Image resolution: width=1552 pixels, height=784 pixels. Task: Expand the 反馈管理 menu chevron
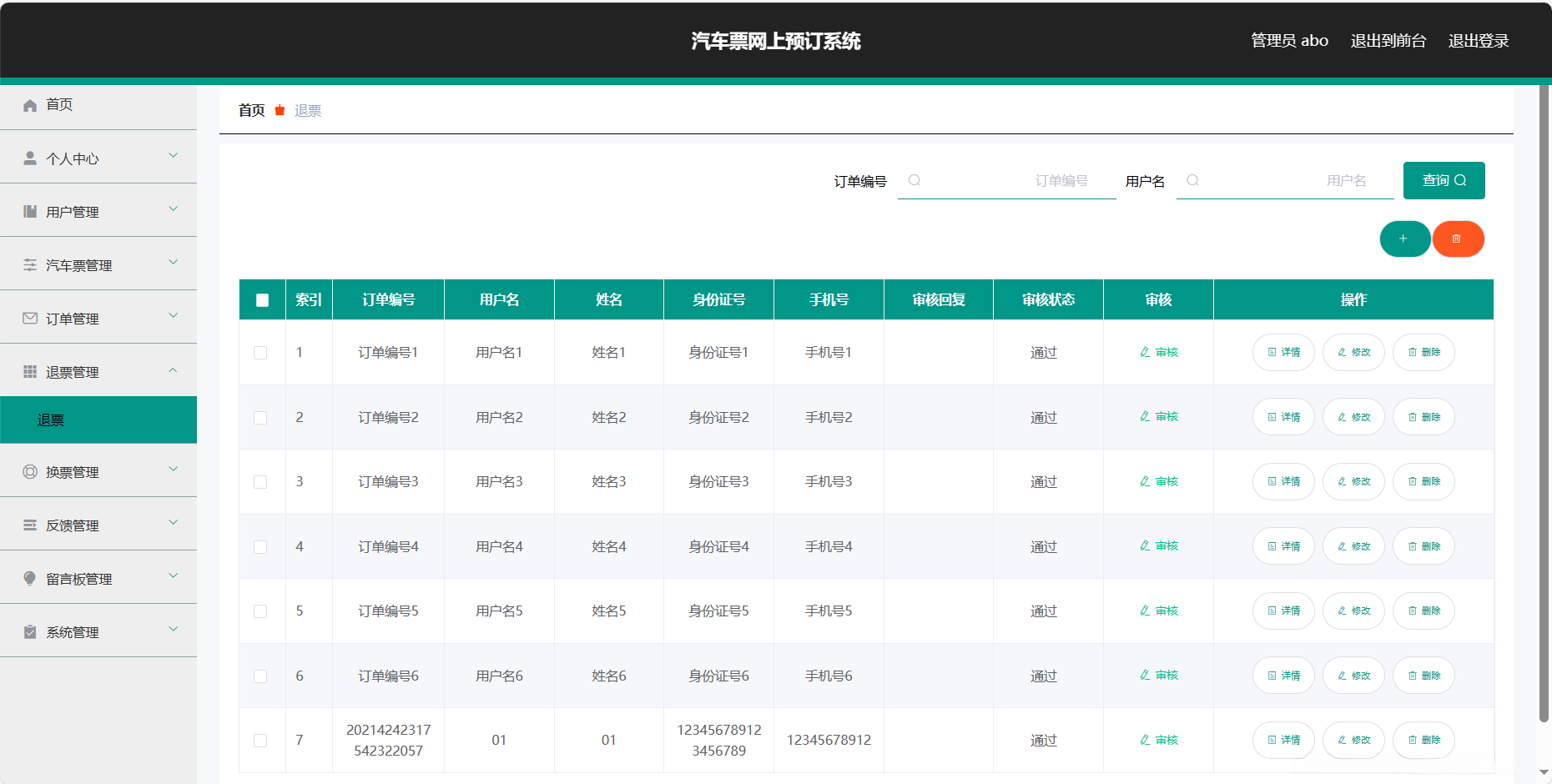tap(174, 523)
